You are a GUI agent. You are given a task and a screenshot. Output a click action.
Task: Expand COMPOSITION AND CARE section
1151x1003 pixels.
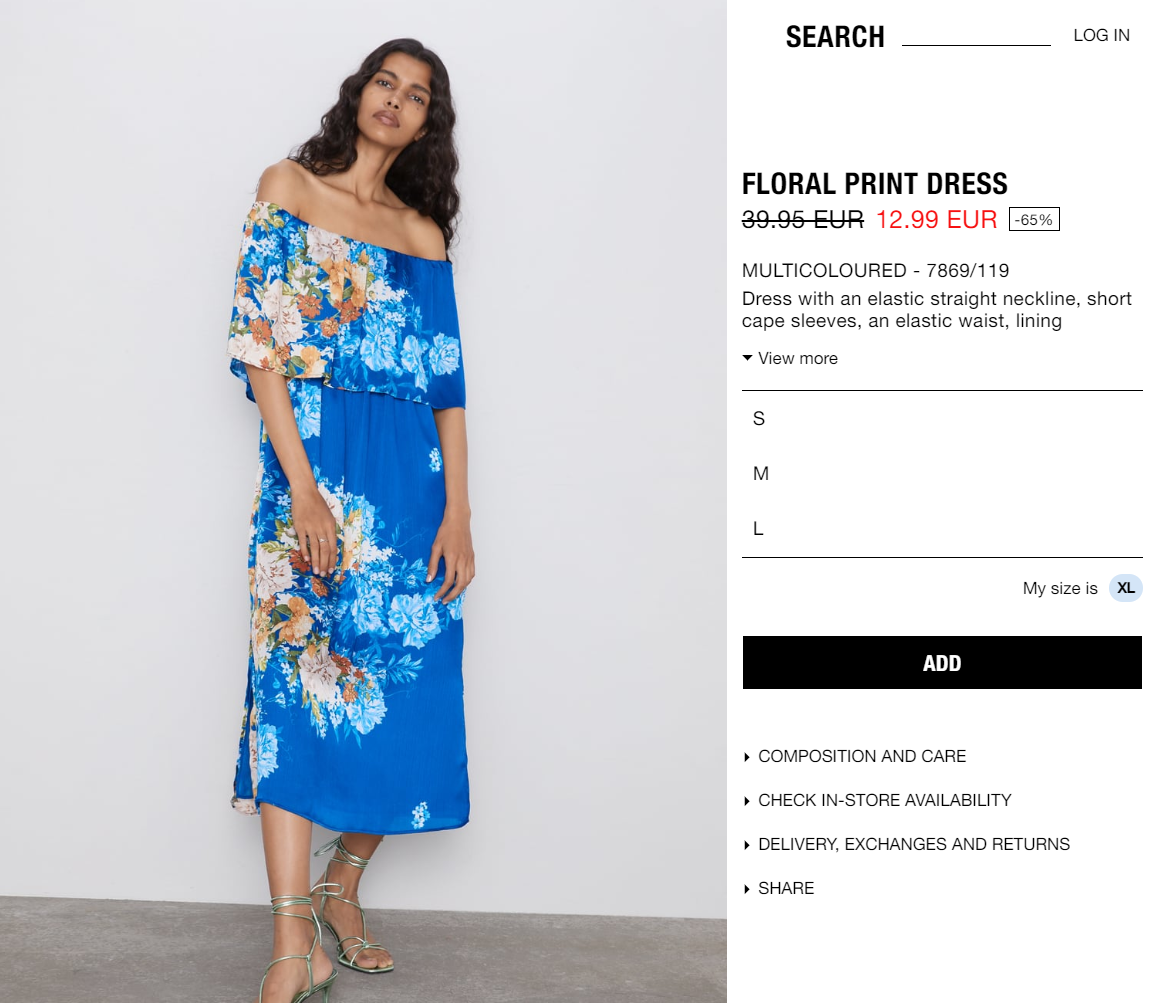coord(862,756)
